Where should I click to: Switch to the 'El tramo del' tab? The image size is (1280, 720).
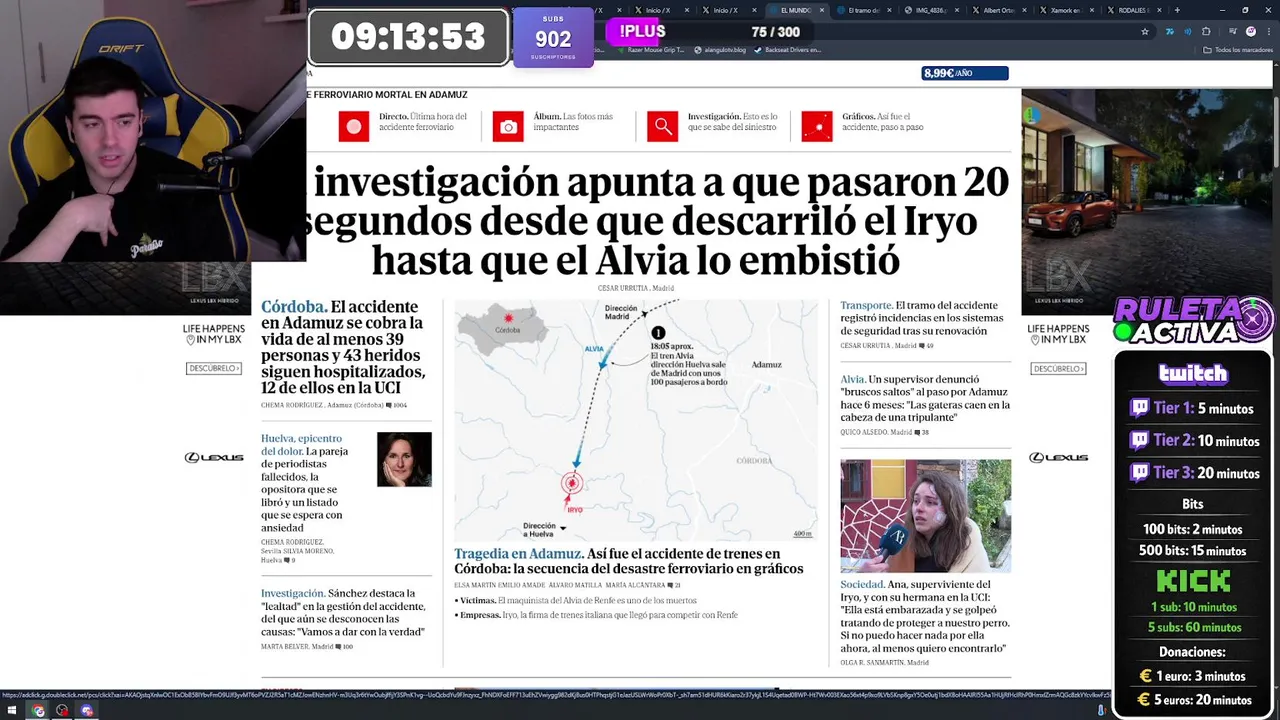[863, 10]
